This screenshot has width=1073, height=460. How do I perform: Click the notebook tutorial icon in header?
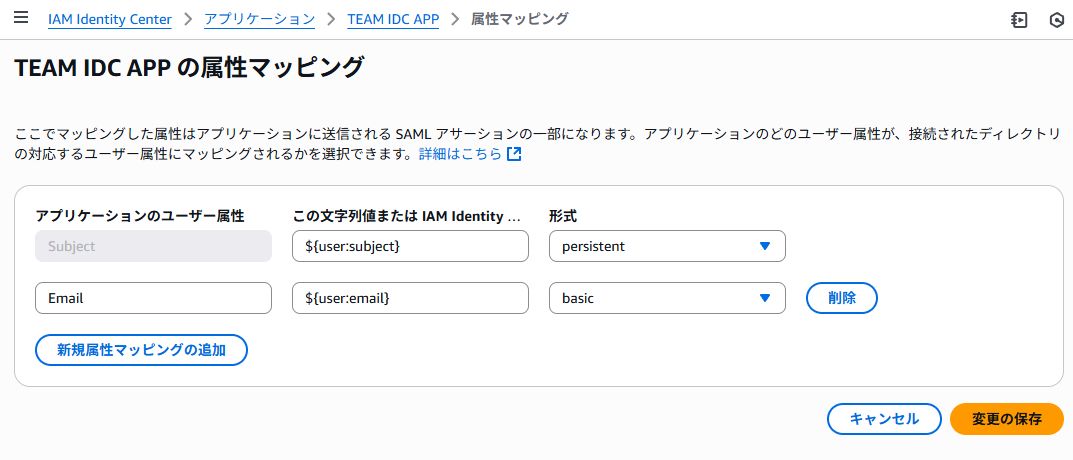(1020, 20)
